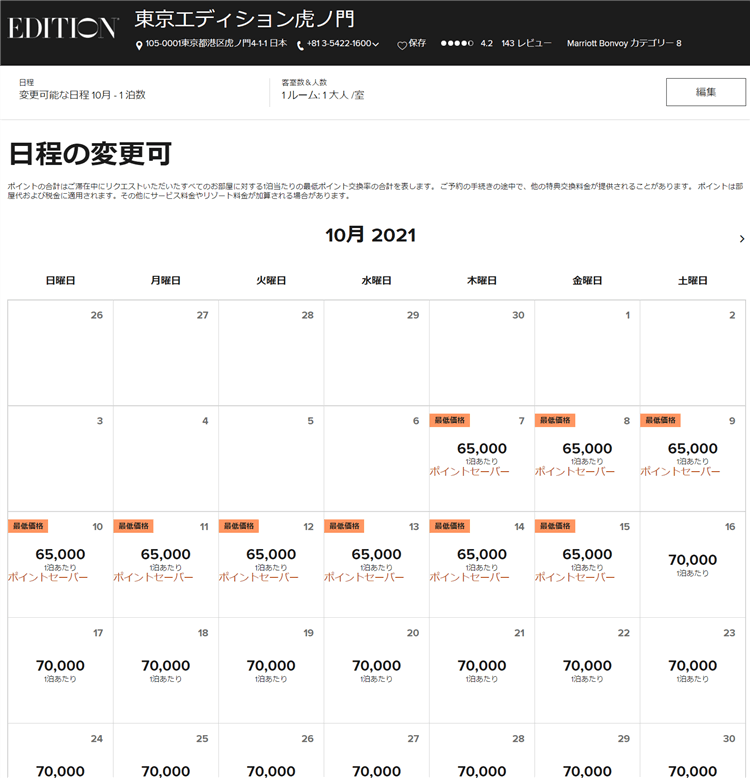
Task: Choose October 12 PointSaver date
Action: point(271,564)
